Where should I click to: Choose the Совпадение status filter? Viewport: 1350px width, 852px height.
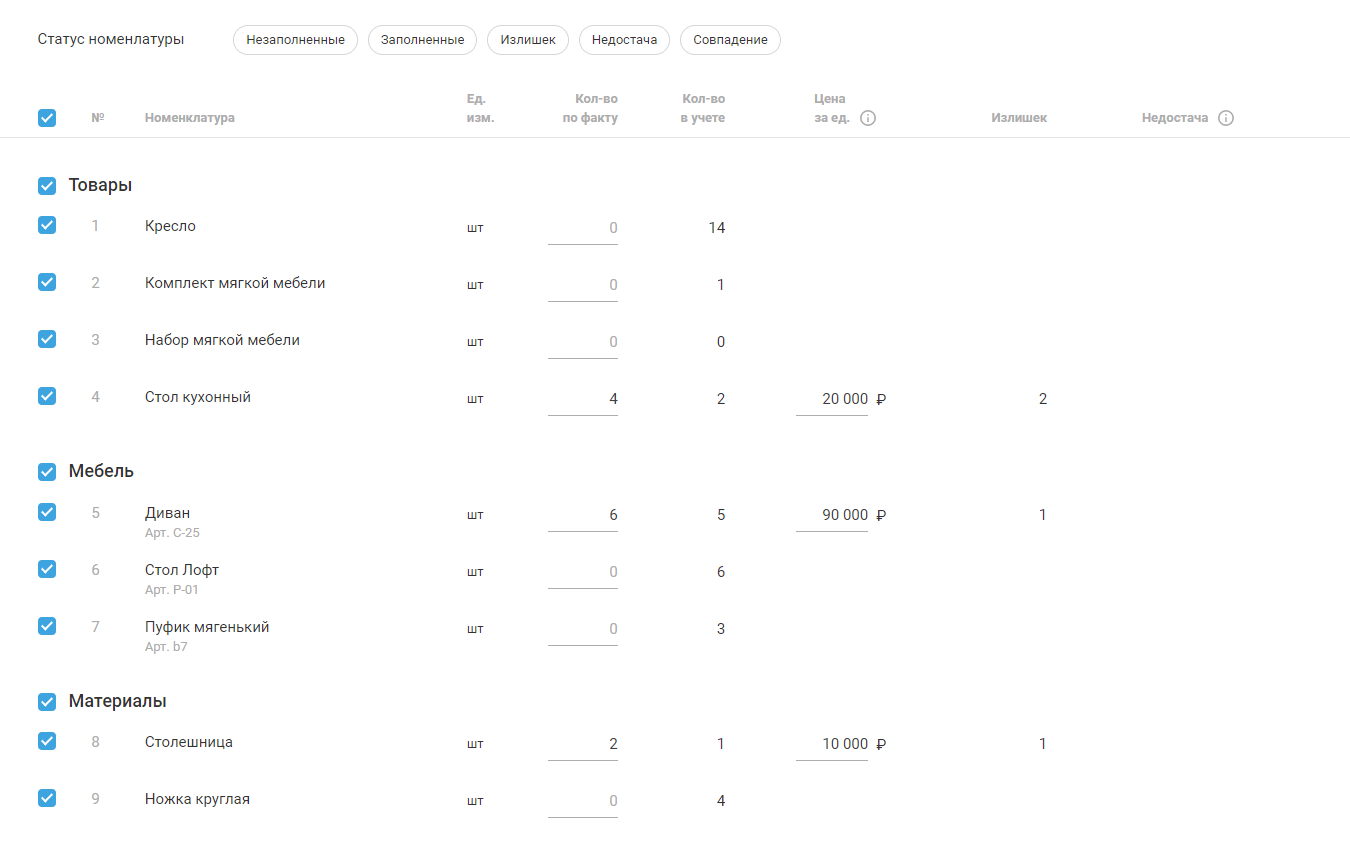point(730,40)
